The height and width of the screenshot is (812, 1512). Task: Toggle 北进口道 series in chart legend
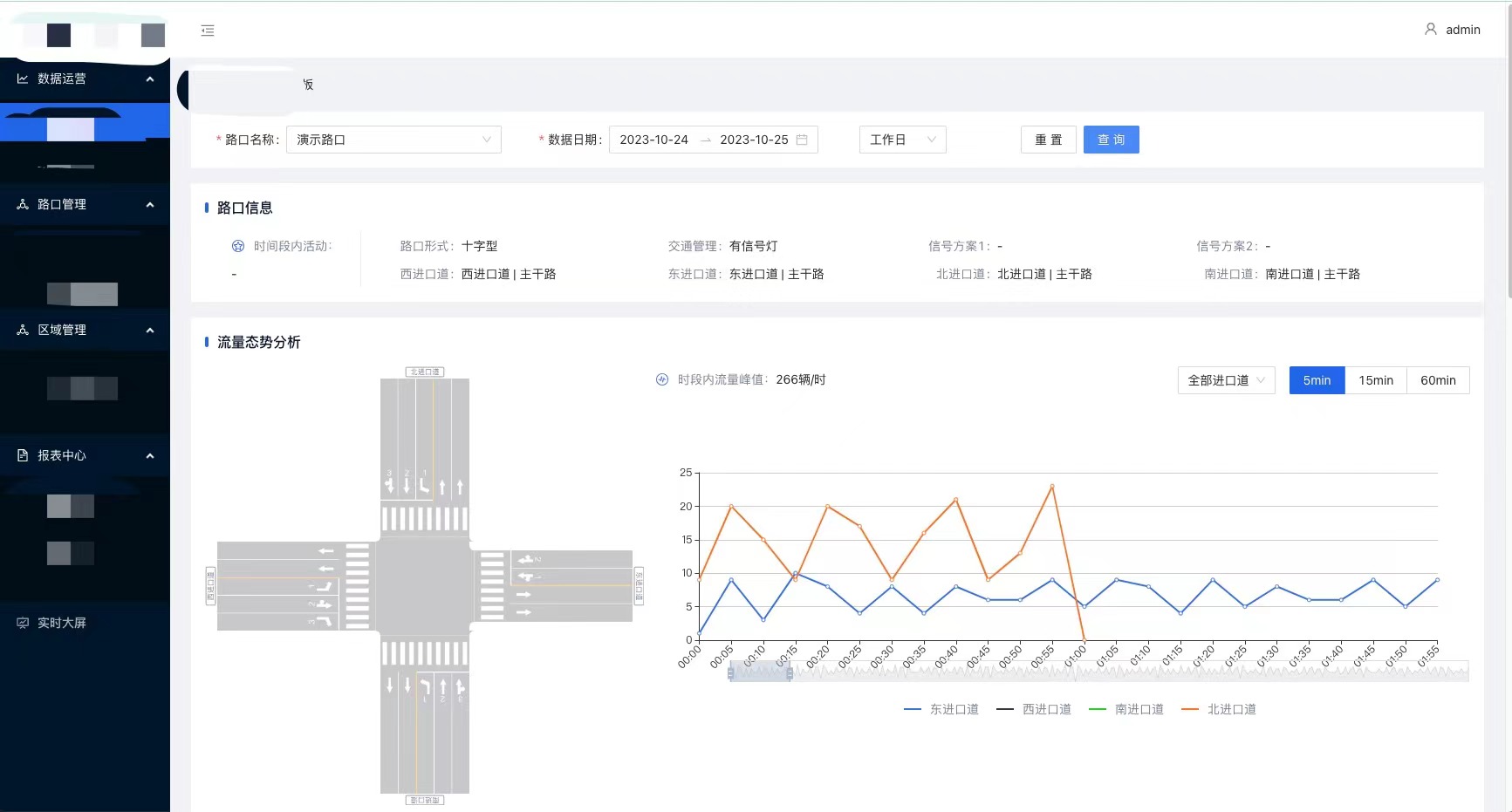1219,709
